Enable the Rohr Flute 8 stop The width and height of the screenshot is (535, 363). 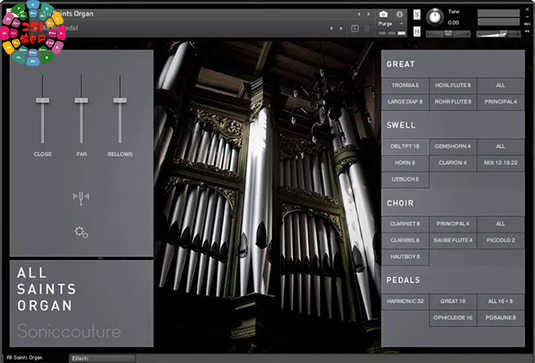coord(453,102)
